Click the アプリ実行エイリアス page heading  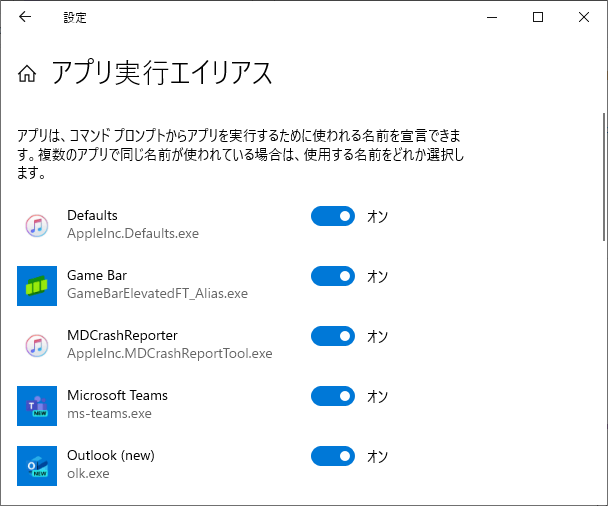pos(162,73)
